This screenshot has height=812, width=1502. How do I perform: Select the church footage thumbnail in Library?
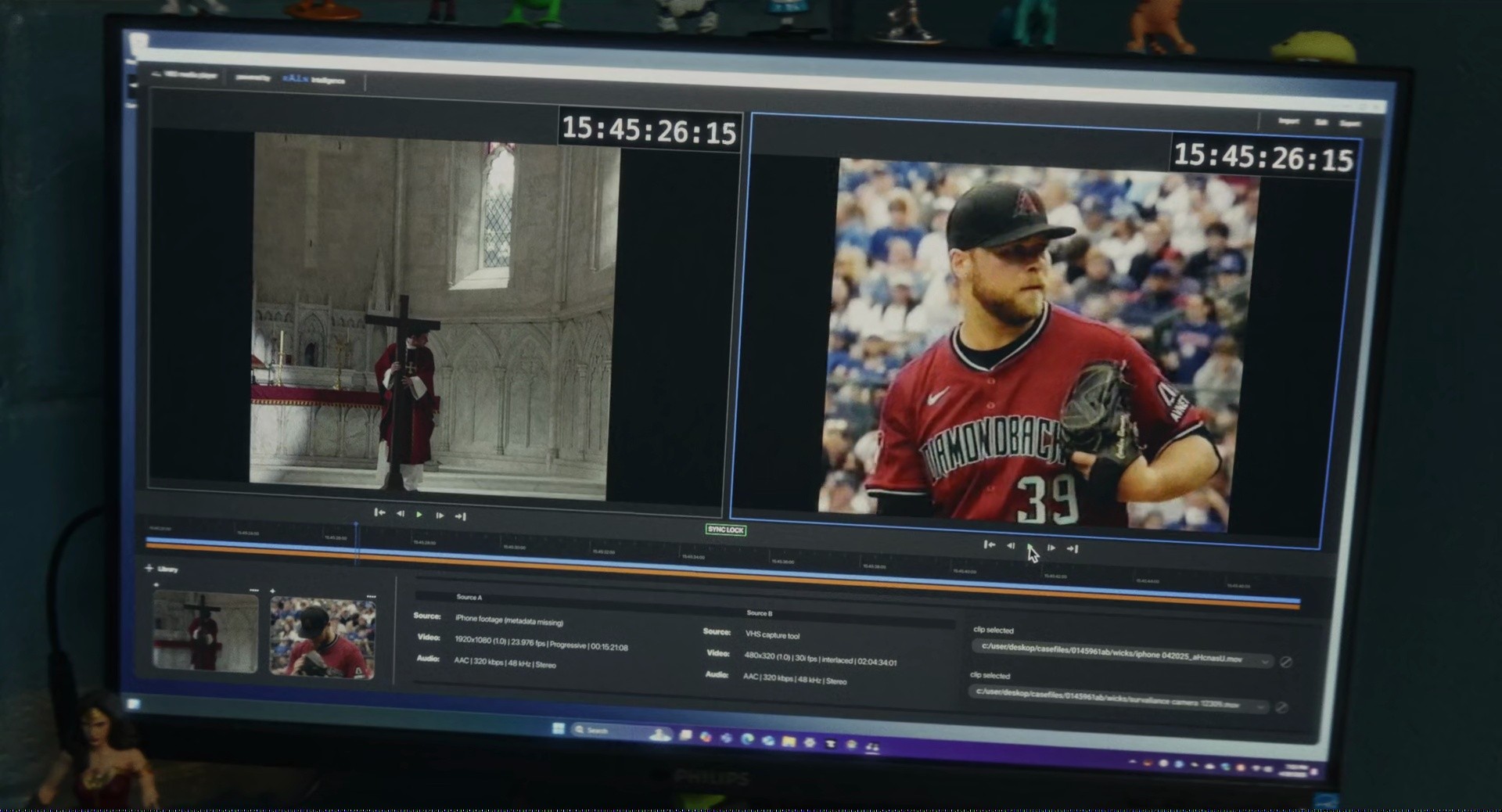[205, 631]
